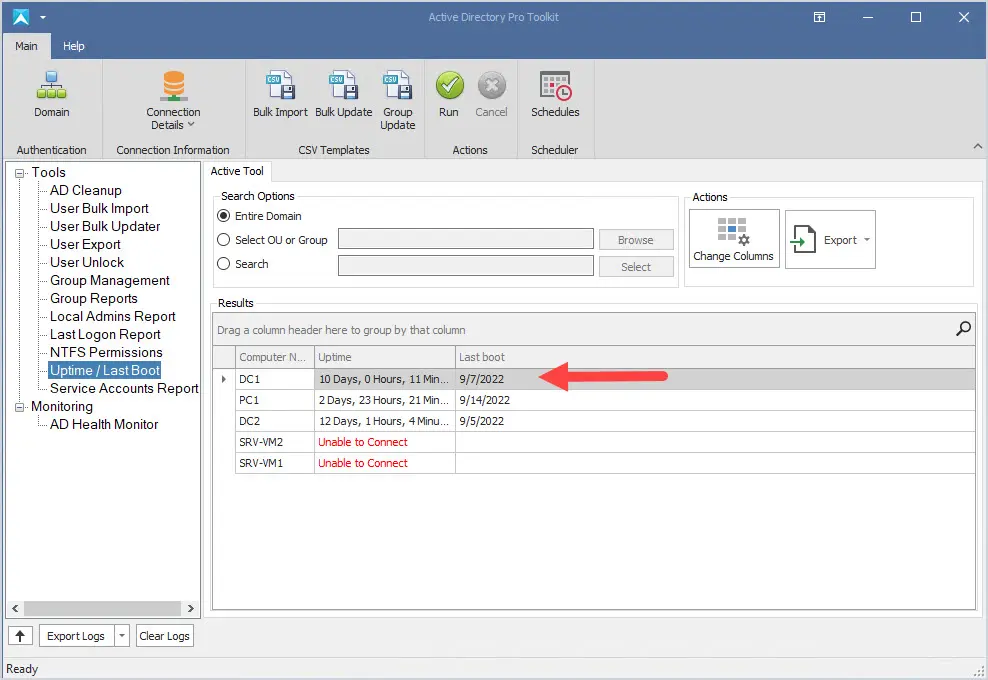The height and width of the screenshot is (680, 988).
Task: Open User Export tool
Action: pos(85,244)
